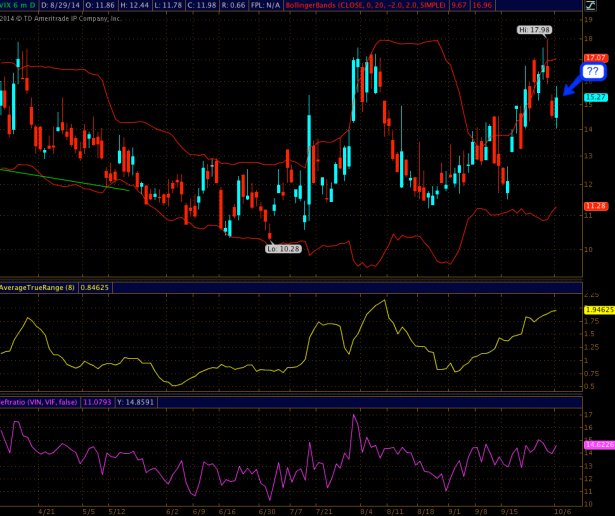Click the cyan 15.27 last price tag

tap(597, 97)
